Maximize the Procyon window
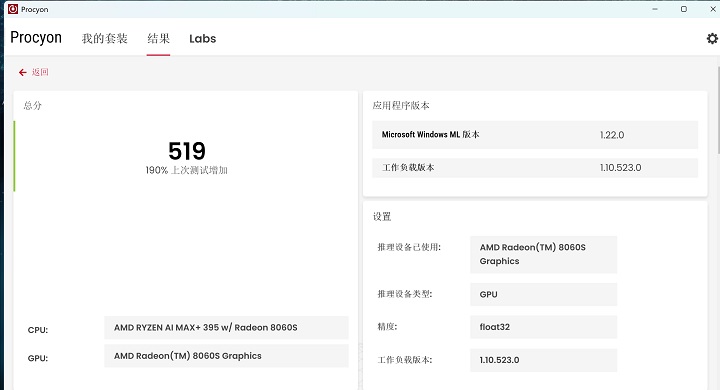 684,9
